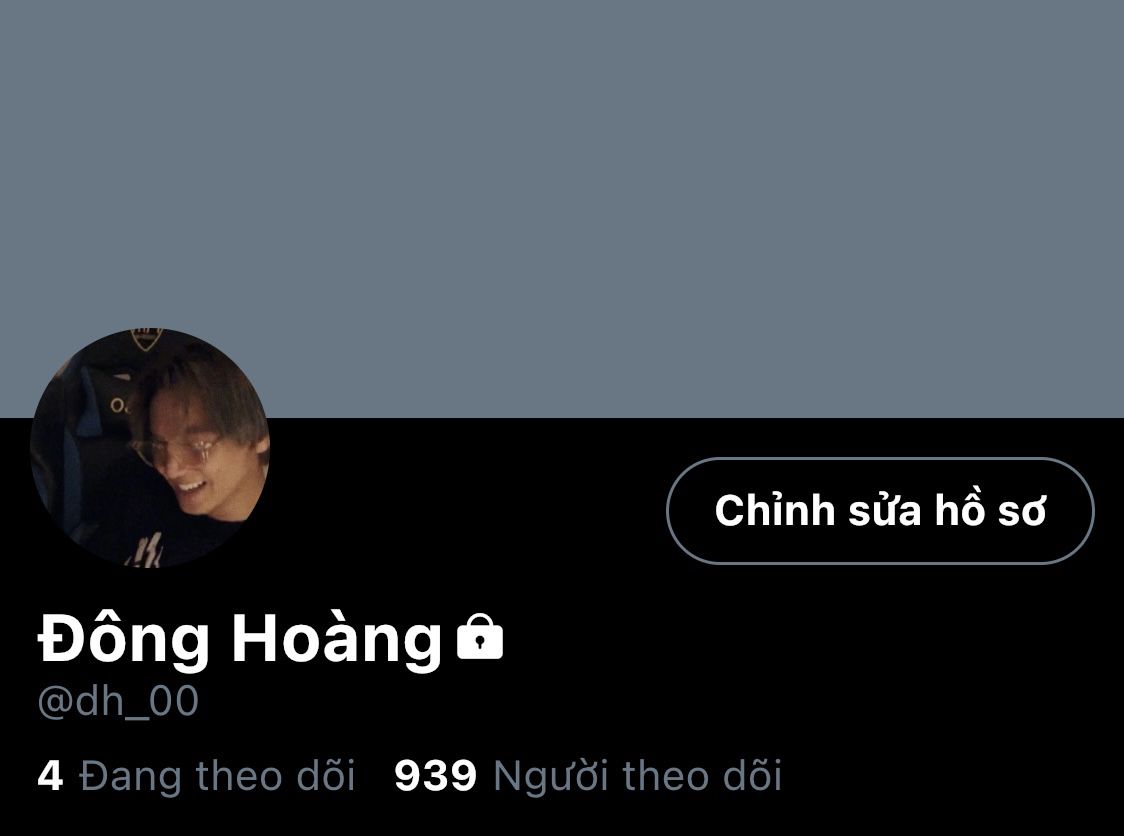Click the Chỉnh sửa hồ sơ button
Viewport: 1124px width, 836px height.
pos(880,510)
